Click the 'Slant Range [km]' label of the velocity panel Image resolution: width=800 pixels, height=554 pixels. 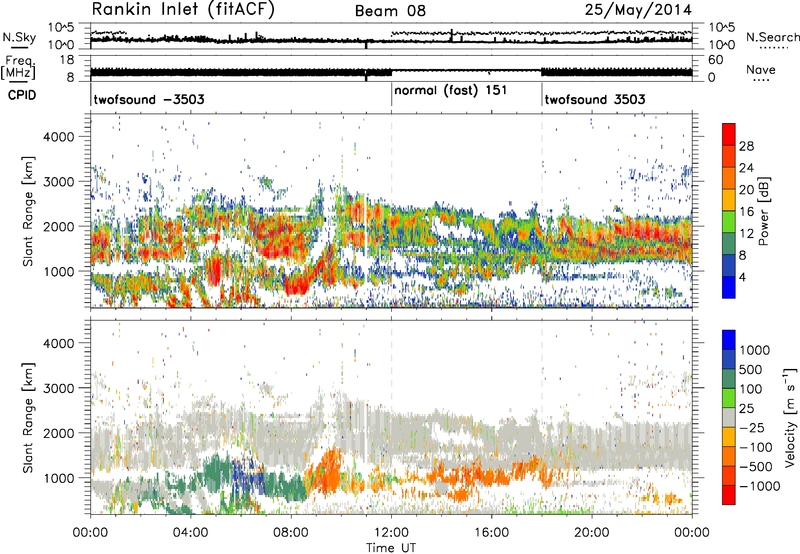tap(28, 417)
